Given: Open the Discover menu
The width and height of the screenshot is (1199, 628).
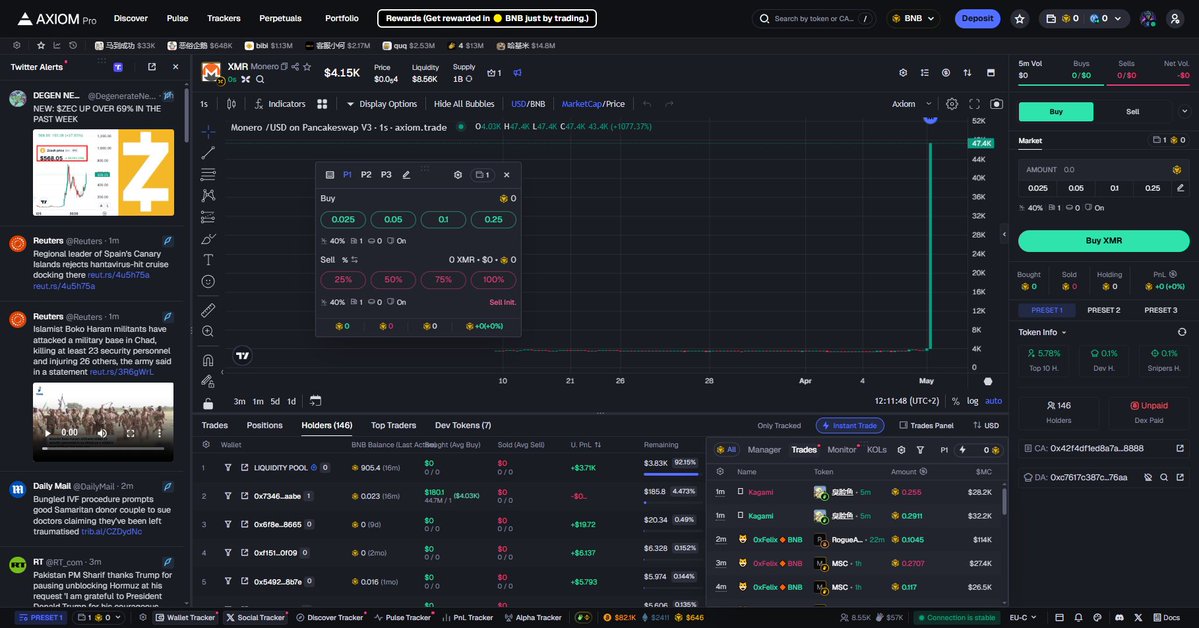Looking at the screenshot, I should coord(131,18).
